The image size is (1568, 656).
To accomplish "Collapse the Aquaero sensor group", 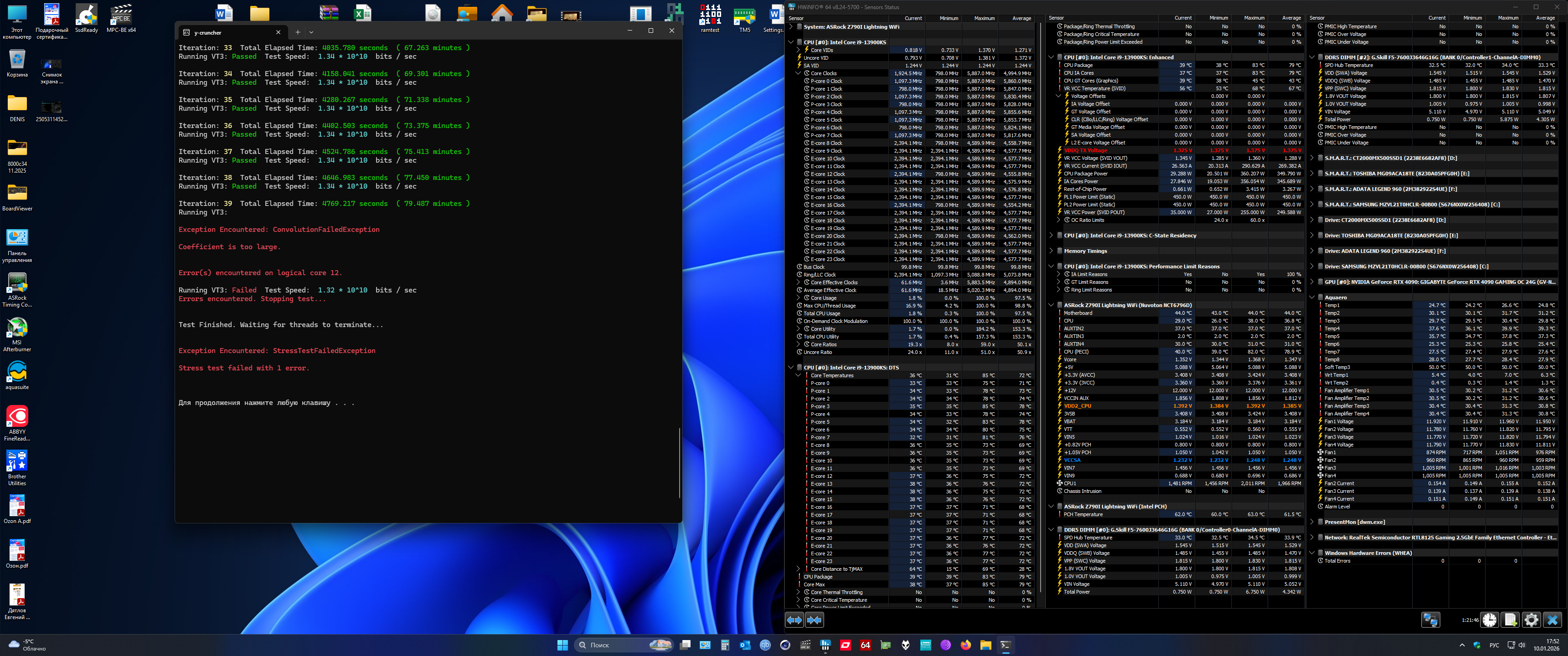I will 1312,297.
